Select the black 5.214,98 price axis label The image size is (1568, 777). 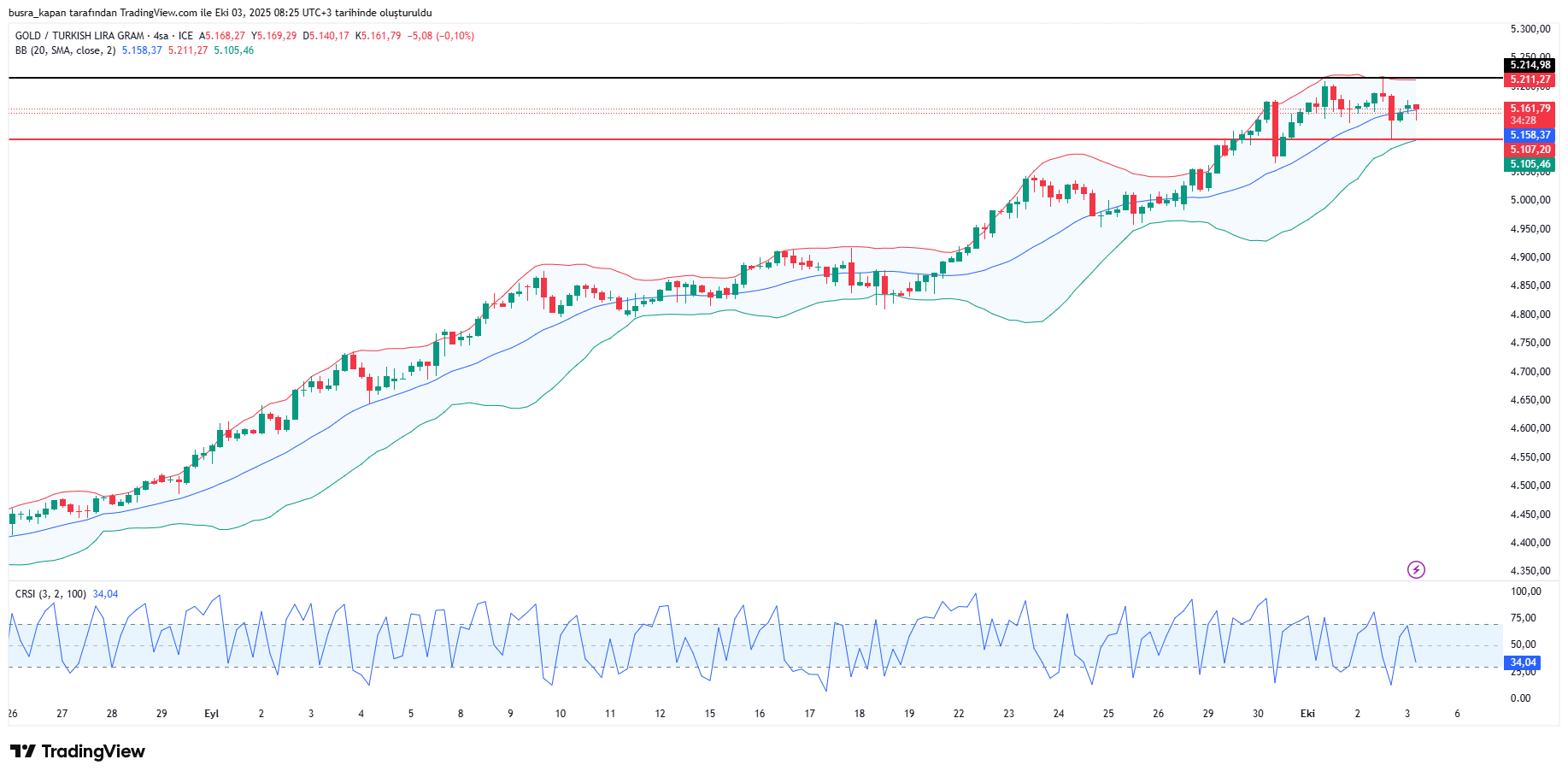coord(1530,65)
